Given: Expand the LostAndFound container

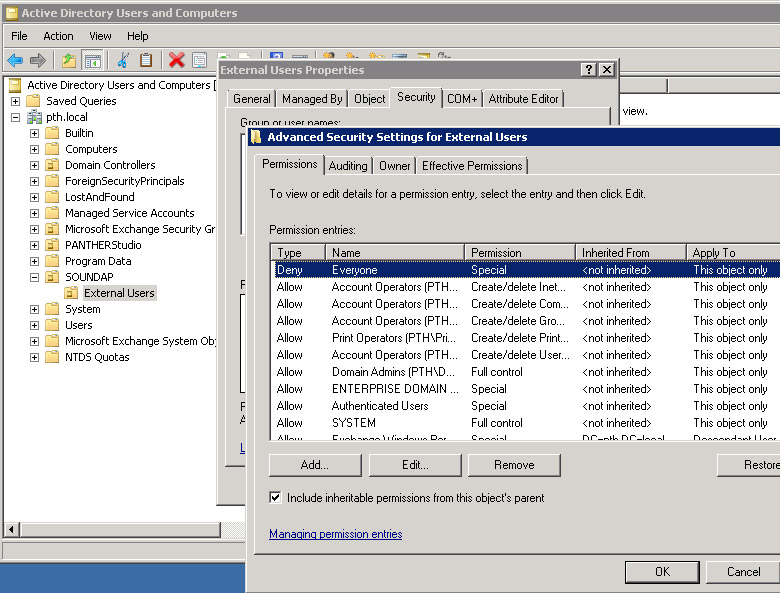Looking at the screenshot, I should point(34,198).
